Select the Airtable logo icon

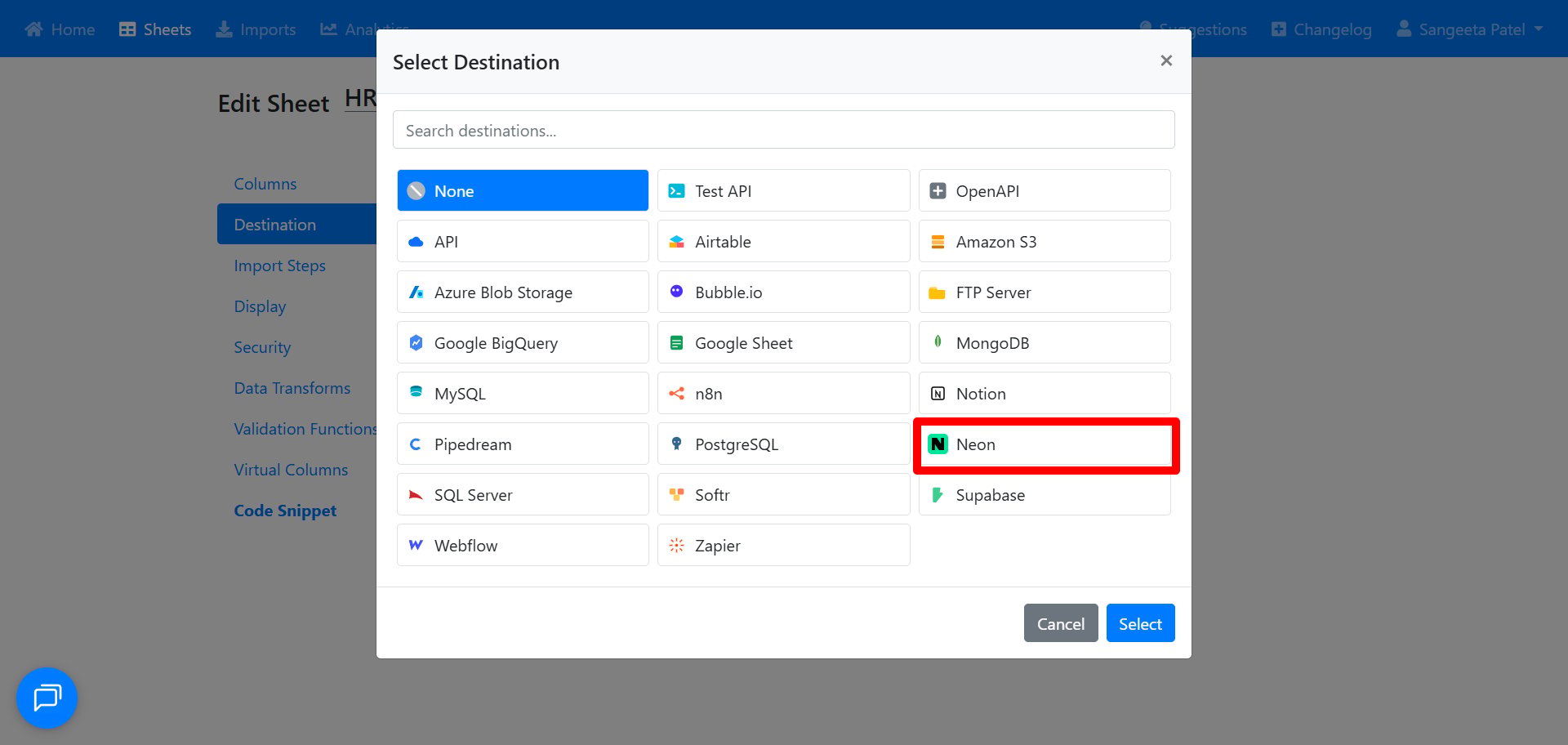676,242
